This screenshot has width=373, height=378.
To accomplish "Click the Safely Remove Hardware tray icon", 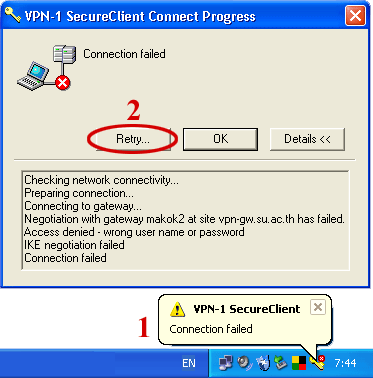I will 281,363.
